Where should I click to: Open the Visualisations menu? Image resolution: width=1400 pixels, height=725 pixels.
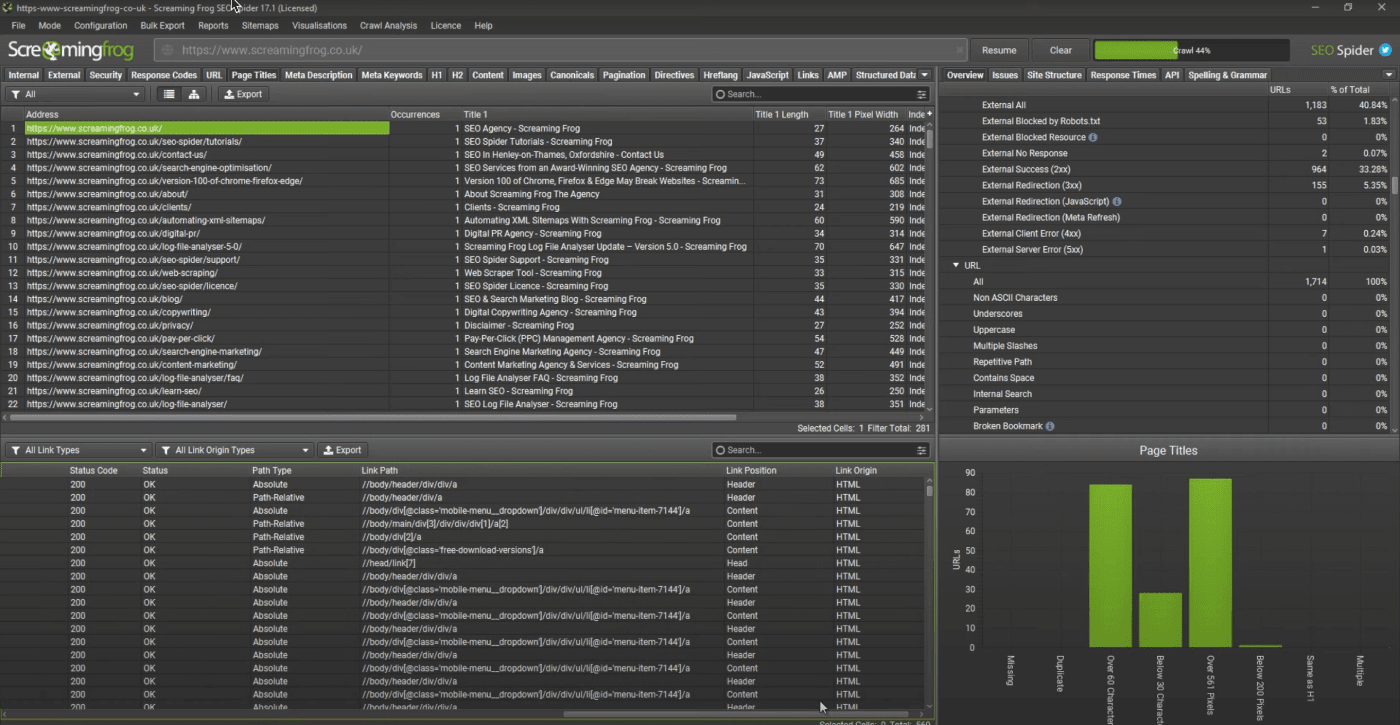(319, 25)
